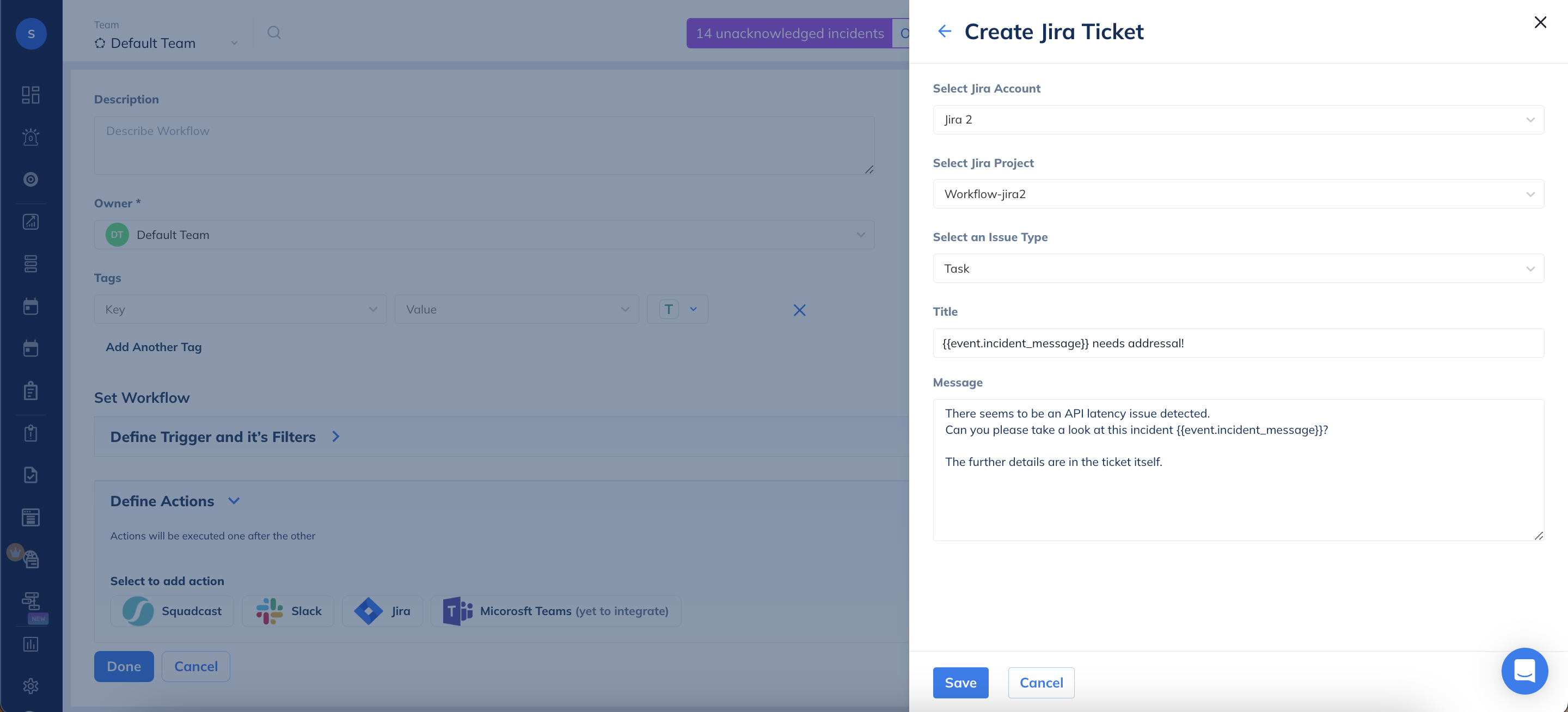
Task: Open the dashboard icon in the left sidebar
Action: tap(30, 95)
